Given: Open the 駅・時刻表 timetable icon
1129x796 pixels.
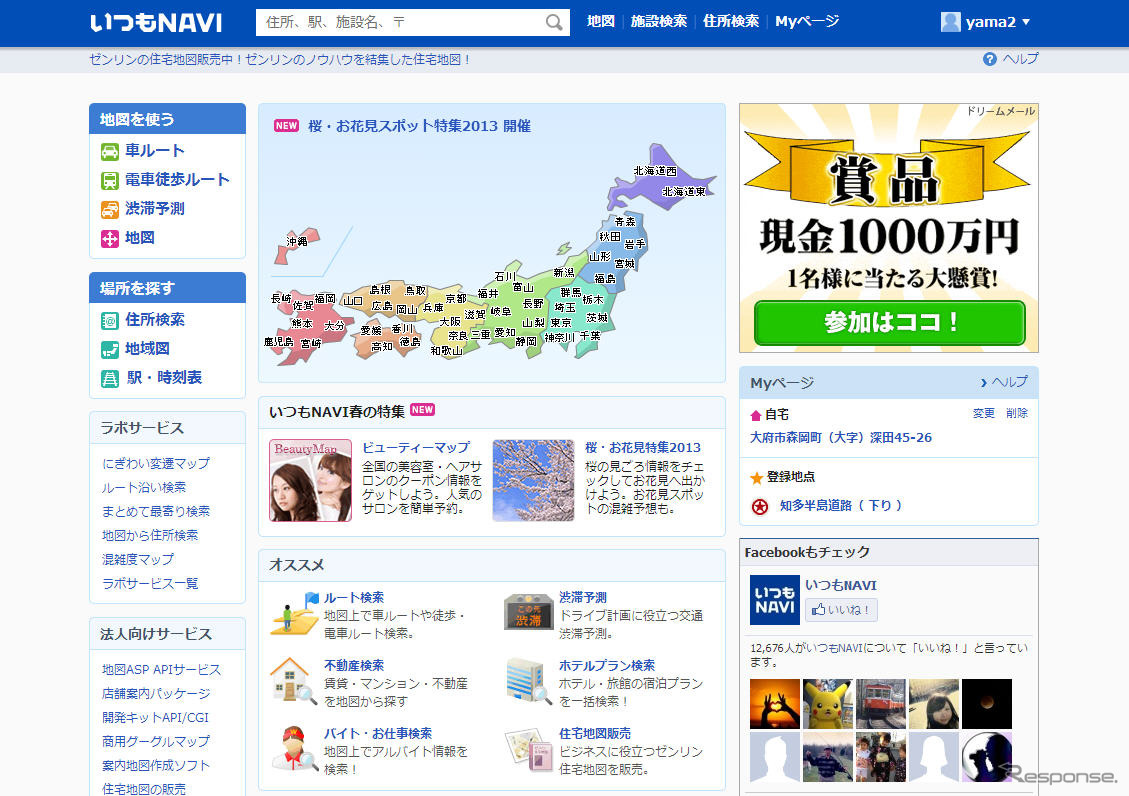Looking at the screenshot, I should [x=109, y=379].
